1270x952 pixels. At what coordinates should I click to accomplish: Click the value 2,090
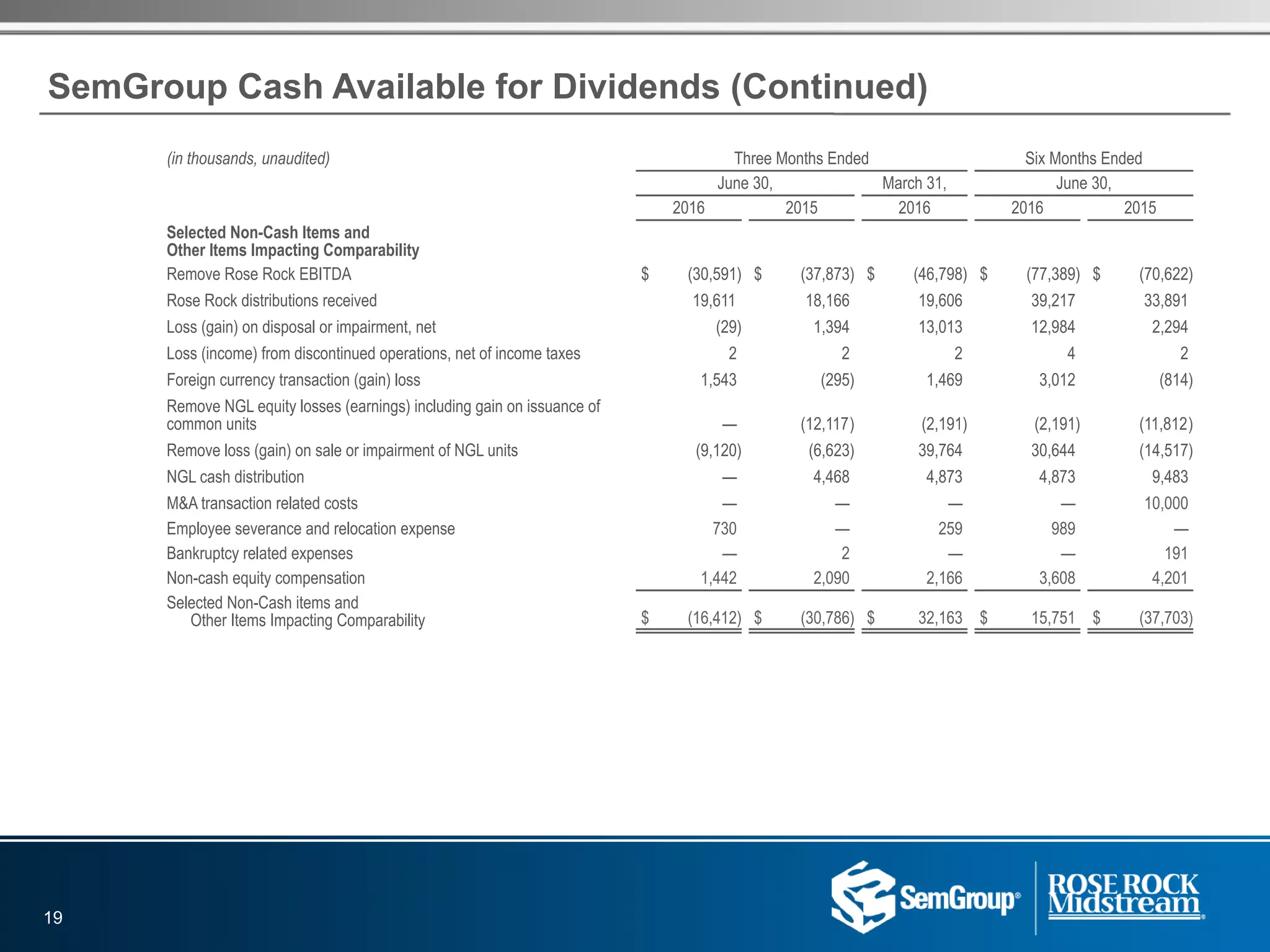tap(832, 578)
